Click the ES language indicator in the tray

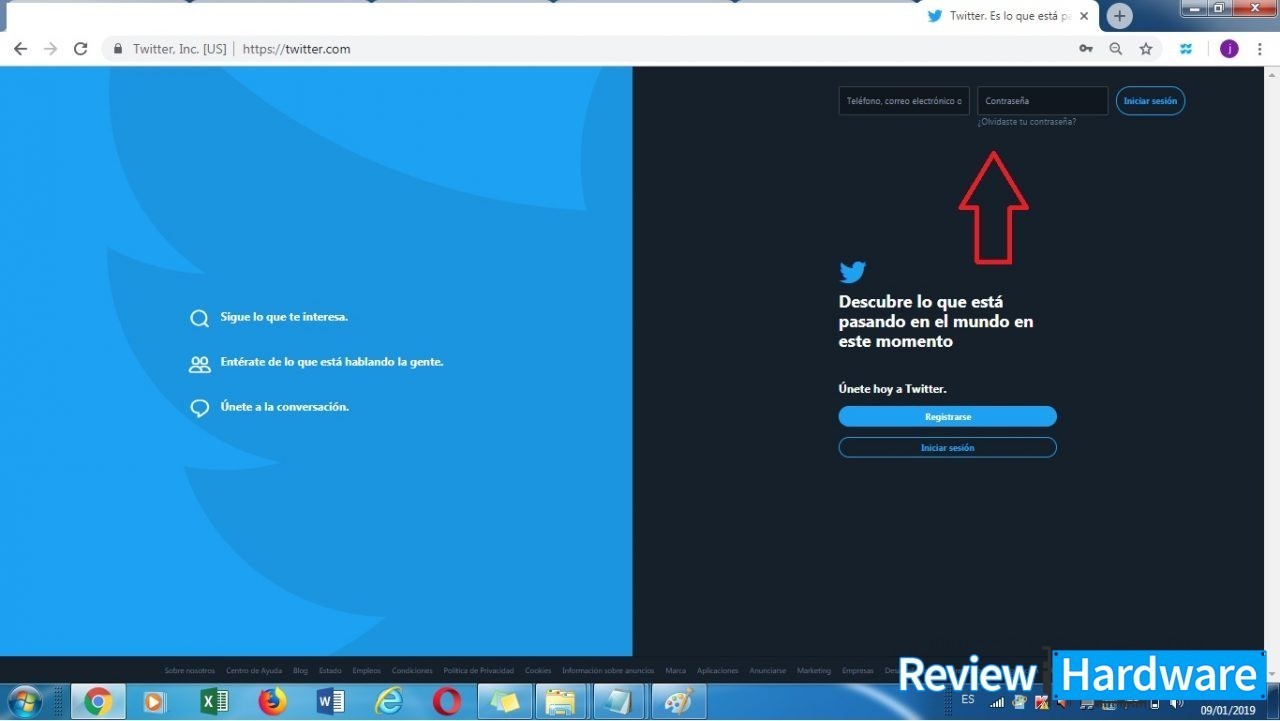click(968, 700)
